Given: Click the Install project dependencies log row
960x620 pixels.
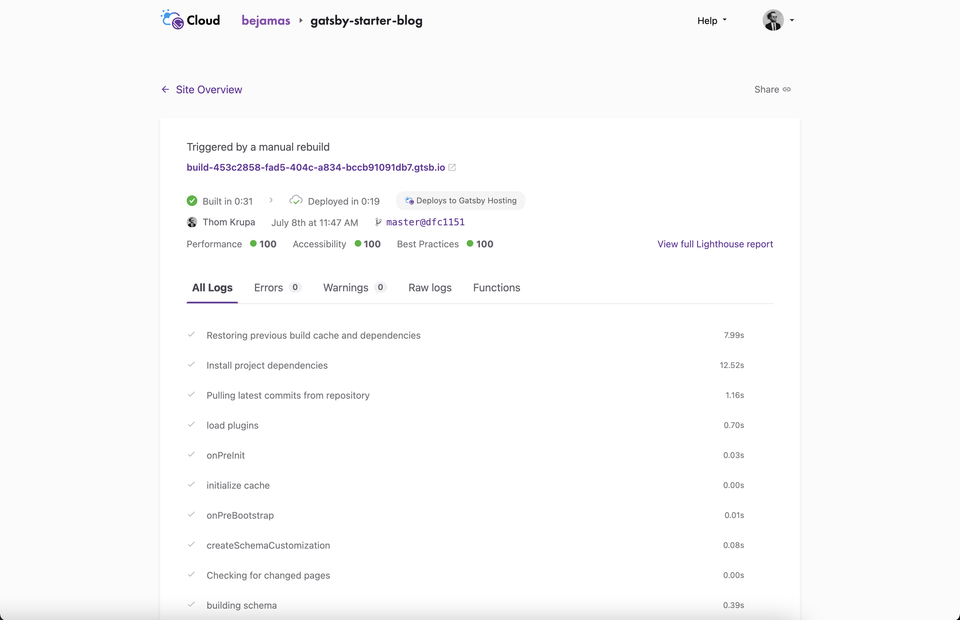Looking at the screenshot, I should coord(480,365).
